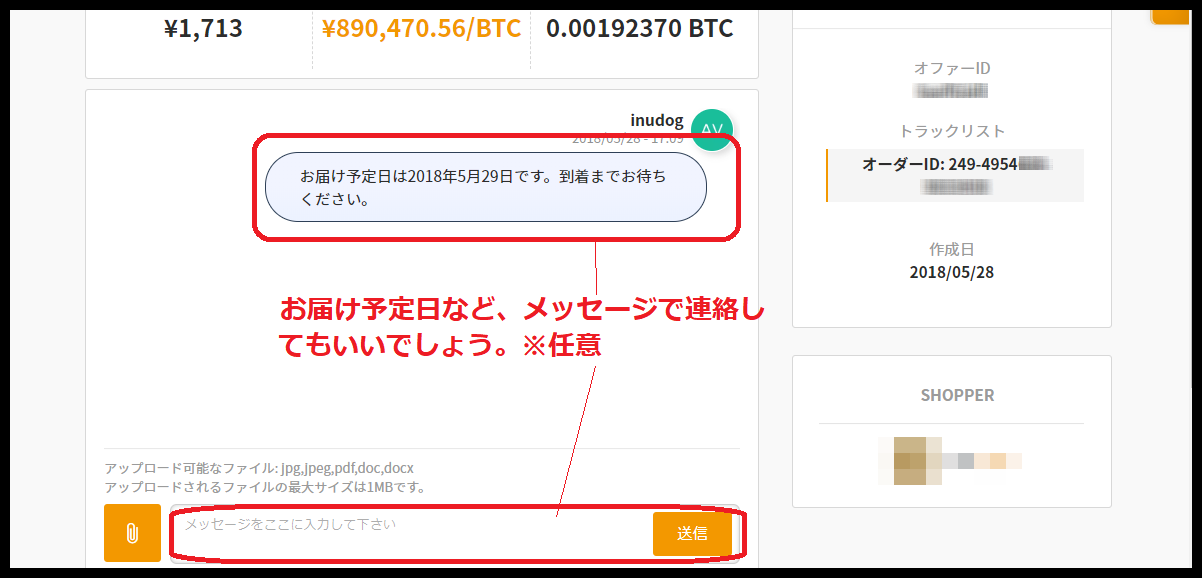Click the paperclip attach file button

(x=132, y=533)
